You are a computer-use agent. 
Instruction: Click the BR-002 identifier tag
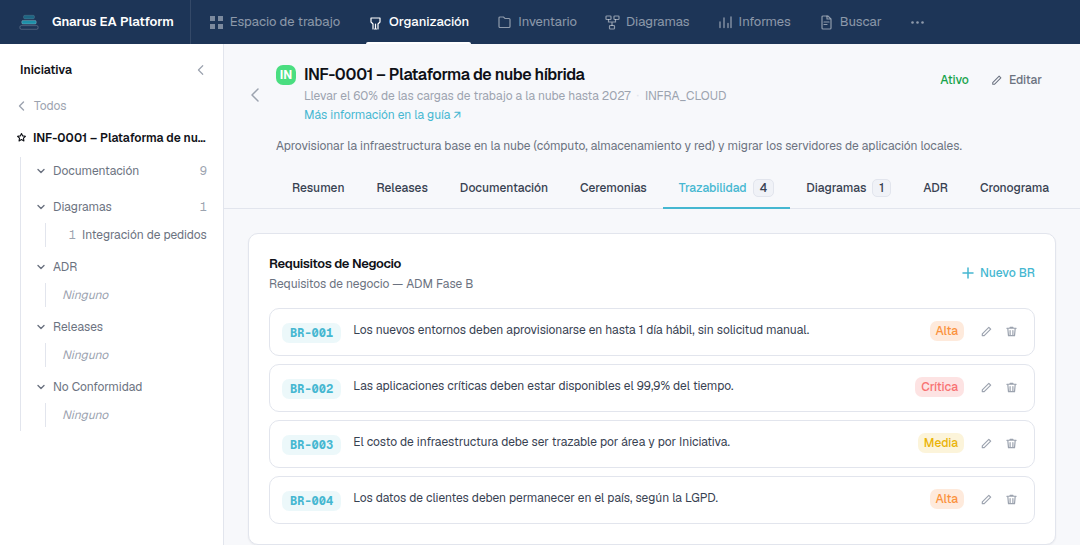coord(311,389)
